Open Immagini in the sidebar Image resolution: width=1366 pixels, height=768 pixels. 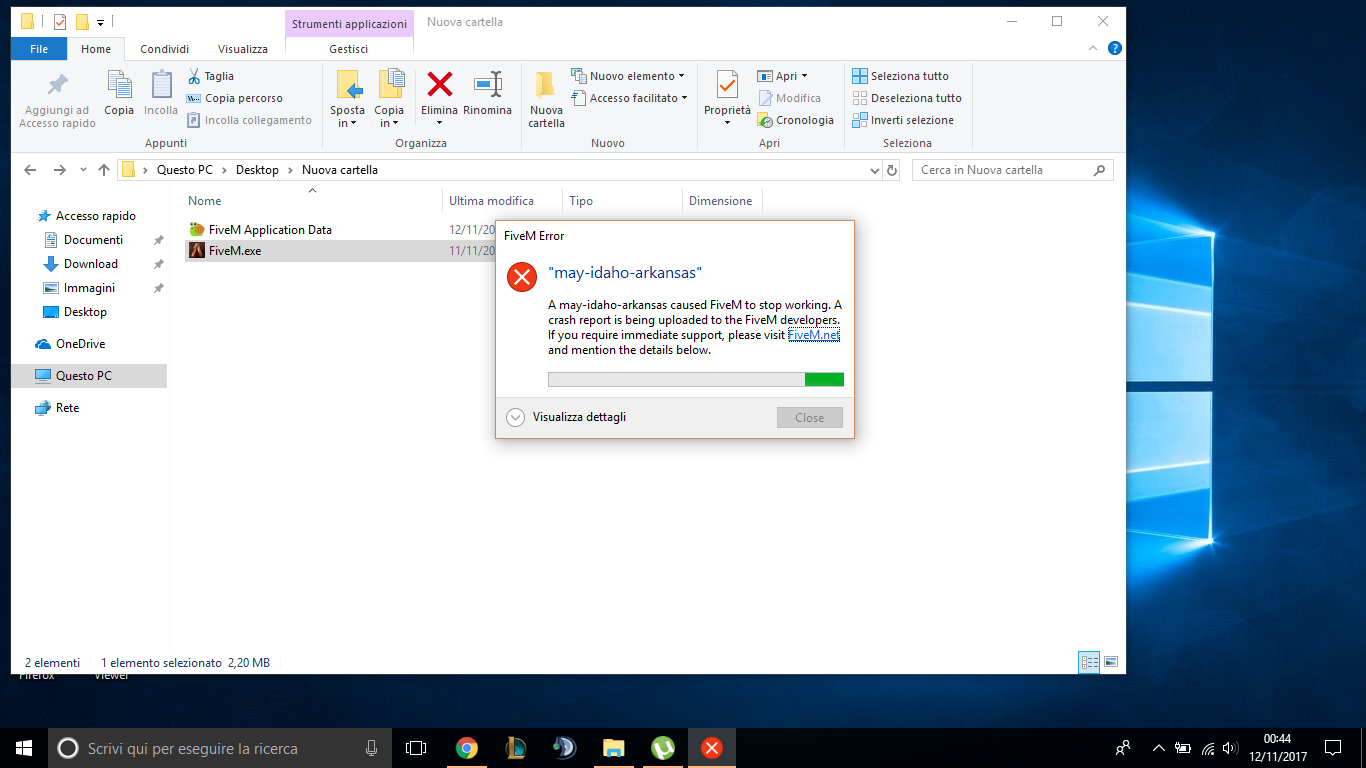click(x=89, y=288)
